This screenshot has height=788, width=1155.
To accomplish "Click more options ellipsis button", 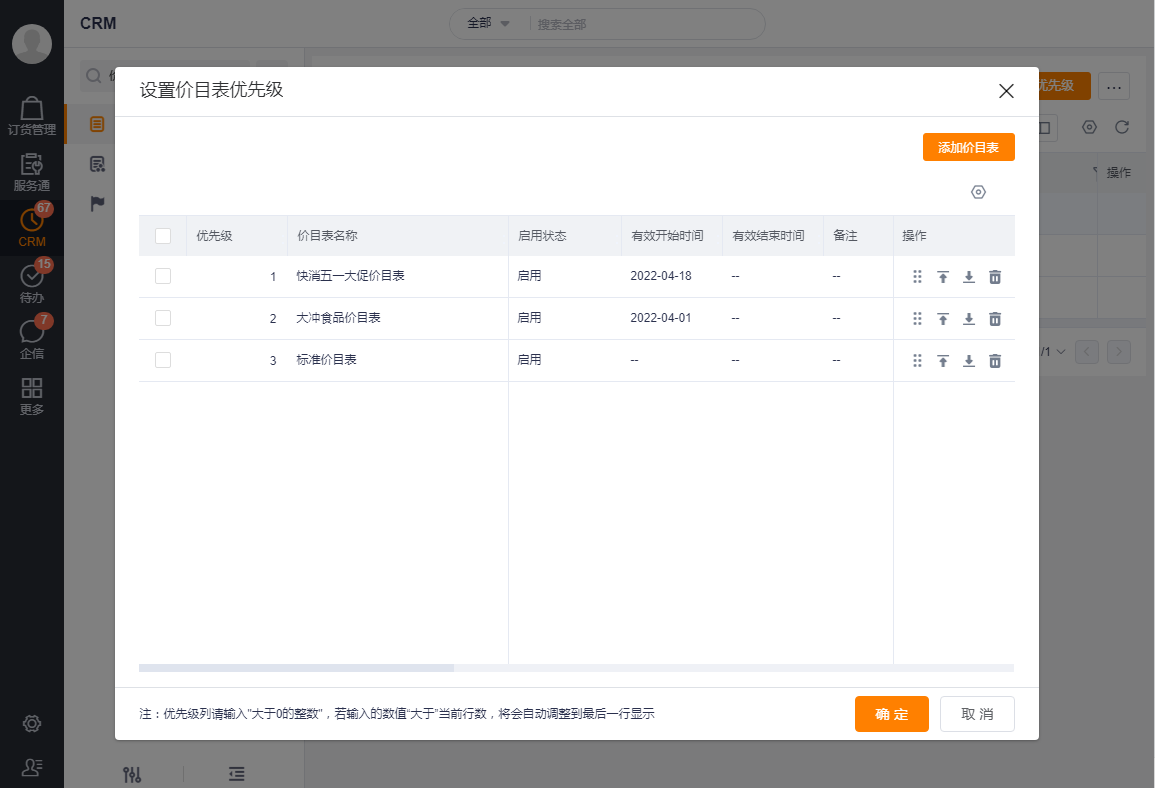I will [x=1114, y=86].
